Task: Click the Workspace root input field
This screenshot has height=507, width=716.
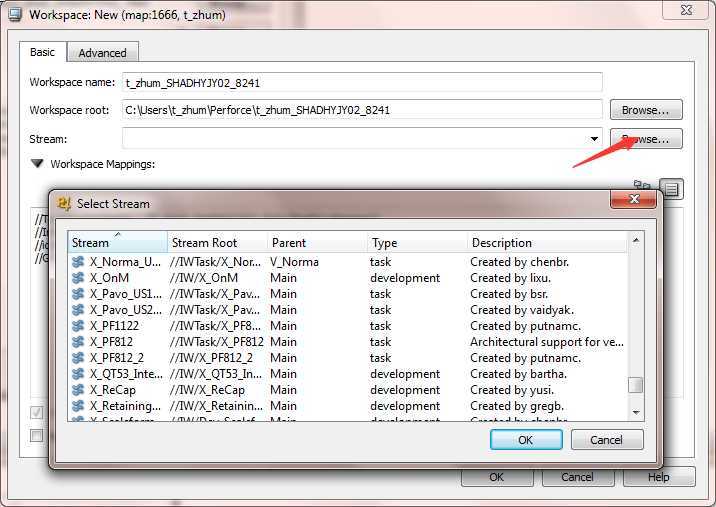Action: point(362,110)
